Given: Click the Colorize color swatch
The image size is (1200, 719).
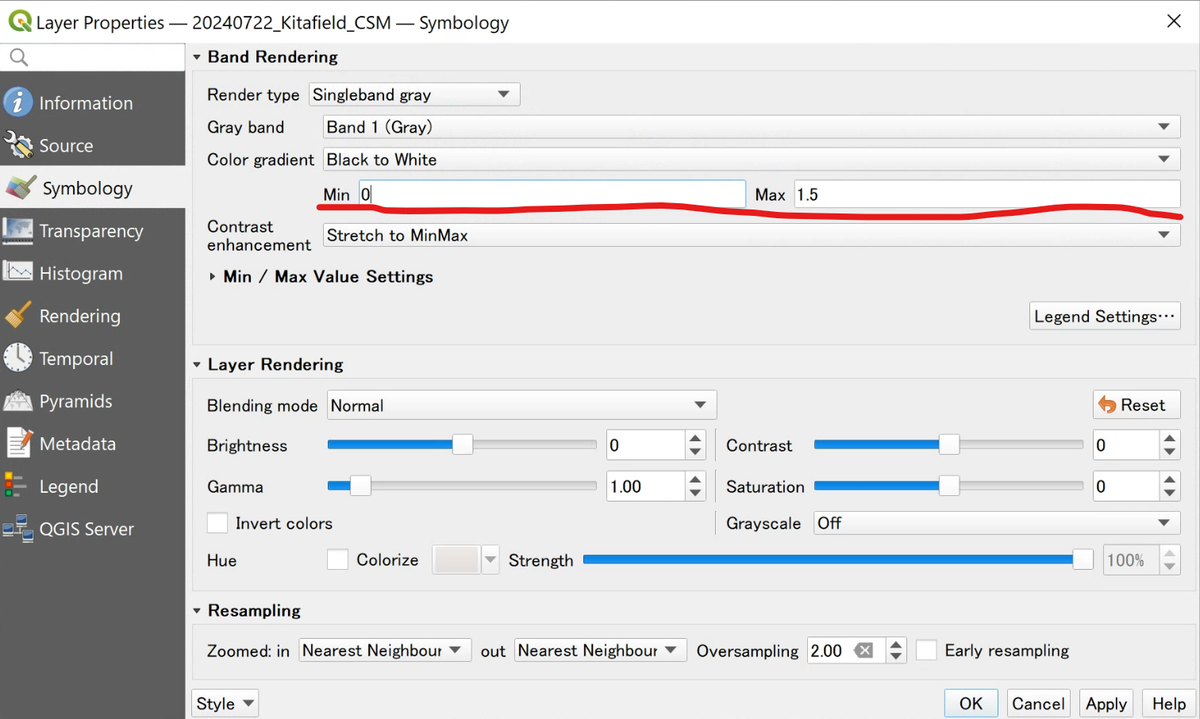Looking at the screenshot, I should (457, 560).
